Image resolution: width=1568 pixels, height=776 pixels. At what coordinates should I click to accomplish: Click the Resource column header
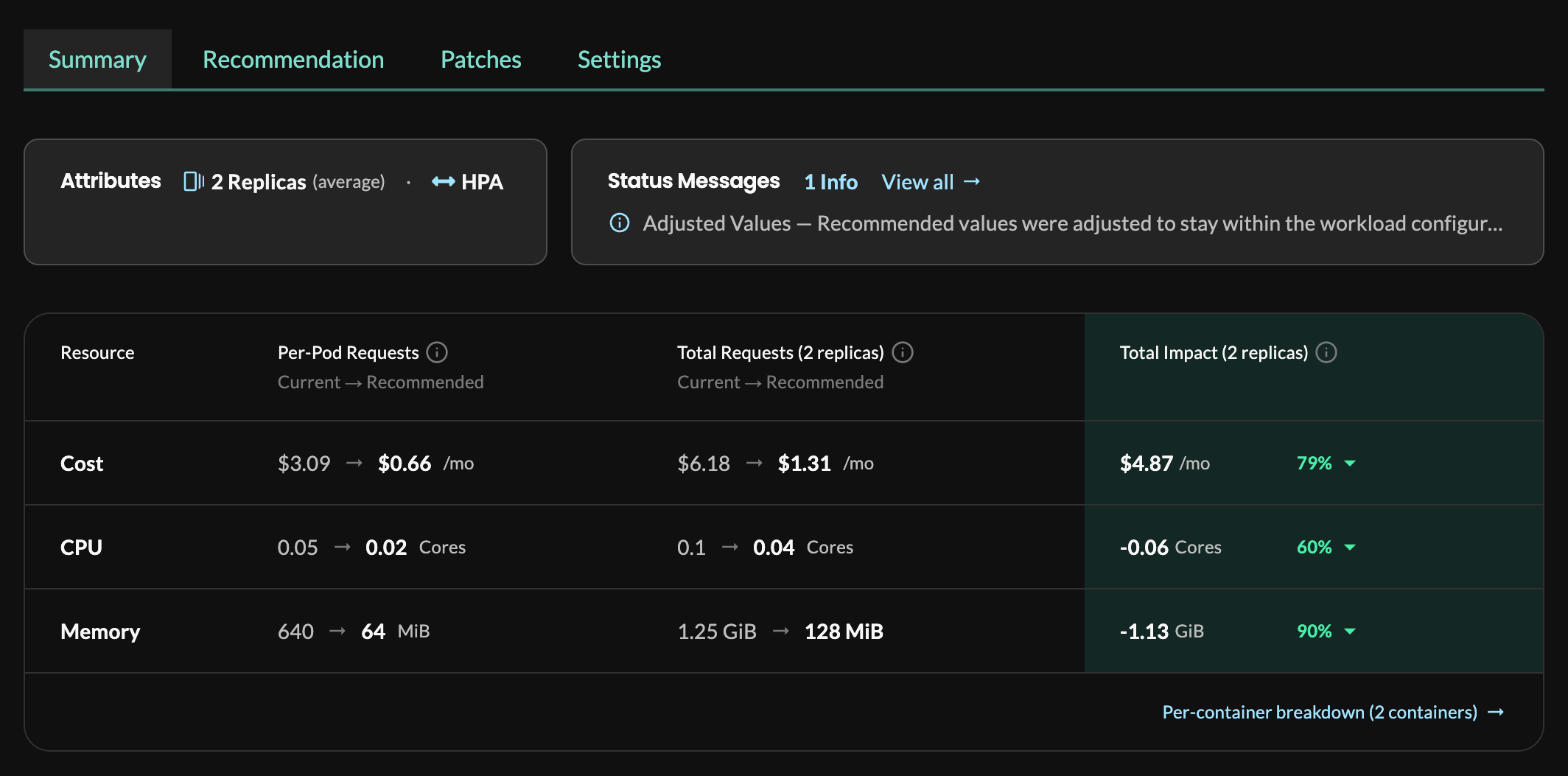tap(97, 353)
